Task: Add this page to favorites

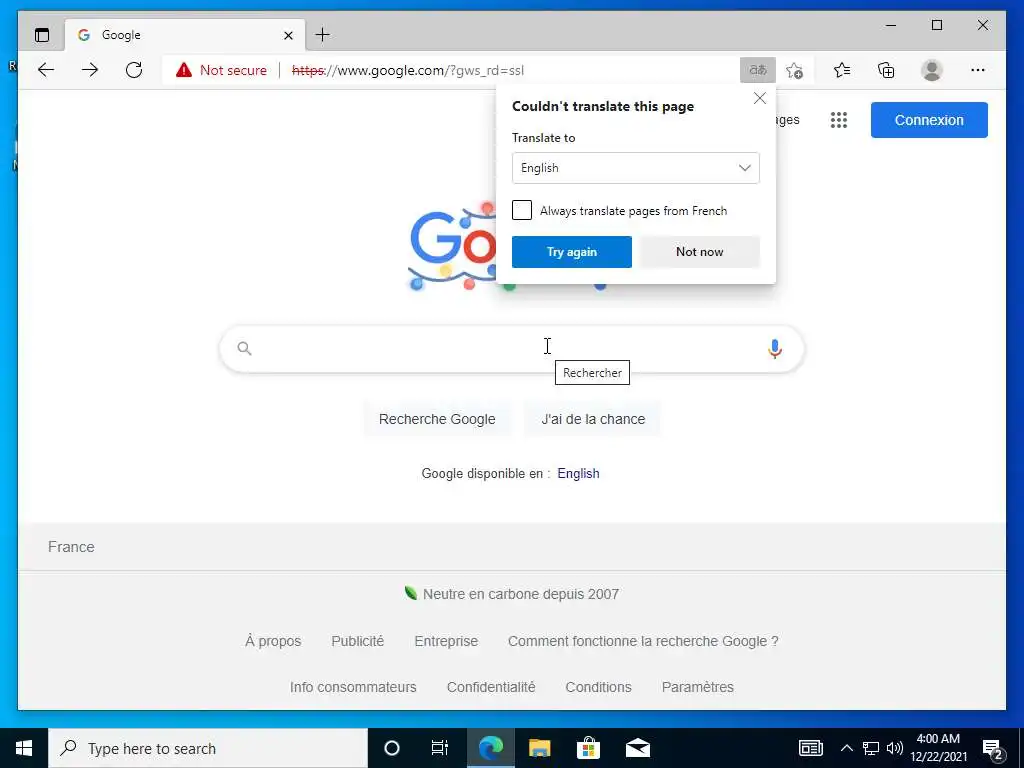Action: (x=794, y=70)
